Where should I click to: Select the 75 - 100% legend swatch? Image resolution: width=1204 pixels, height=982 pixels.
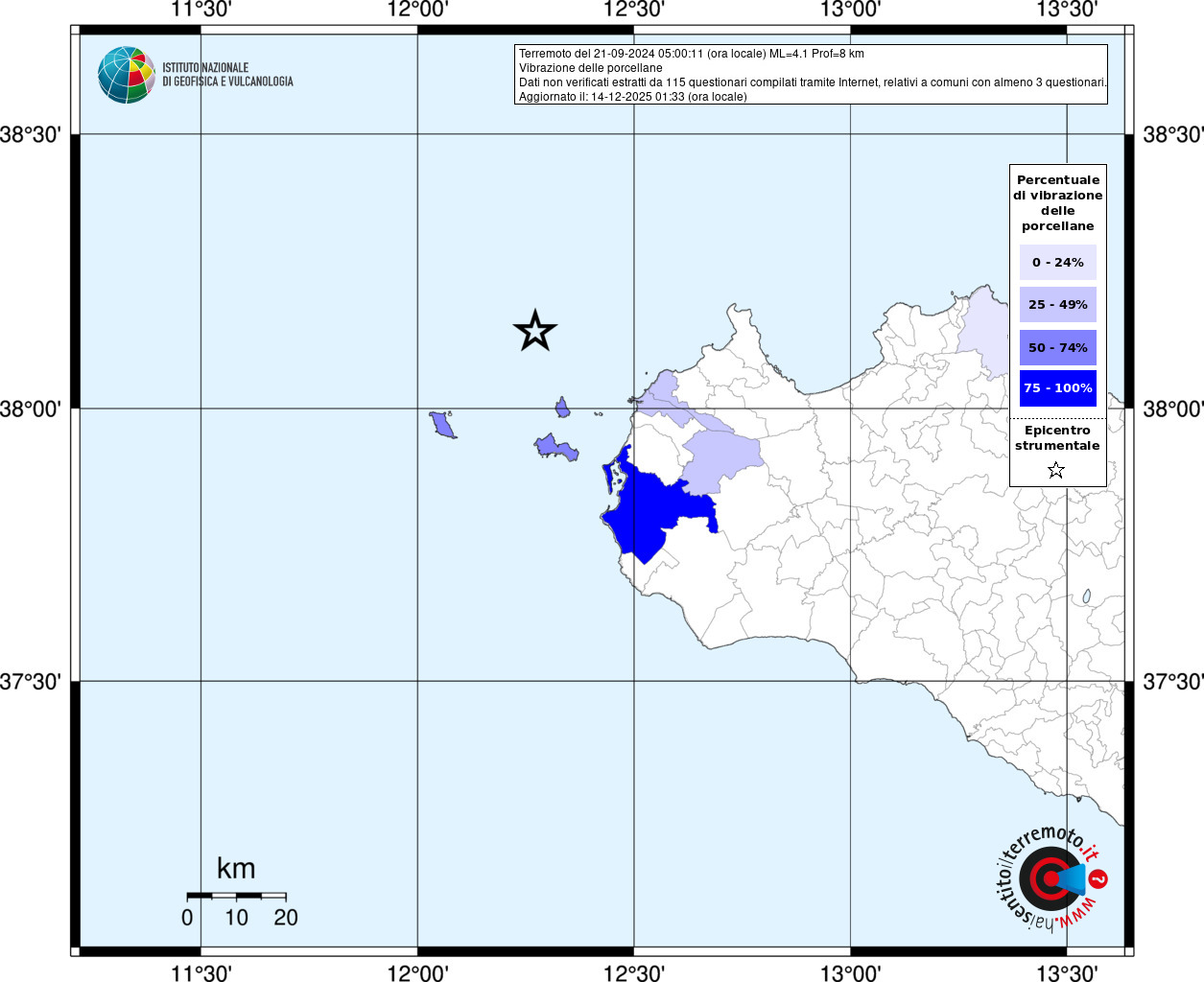[x=1058, y=387]
